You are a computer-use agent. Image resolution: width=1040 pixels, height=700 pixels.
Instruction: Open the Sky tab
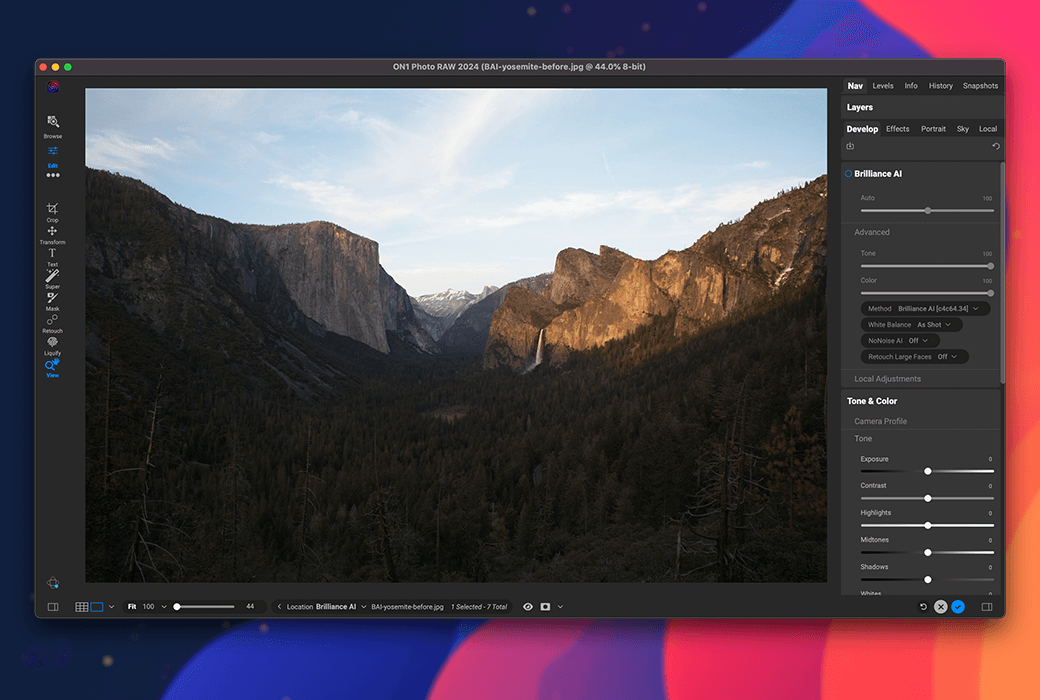tap(962, 129)
